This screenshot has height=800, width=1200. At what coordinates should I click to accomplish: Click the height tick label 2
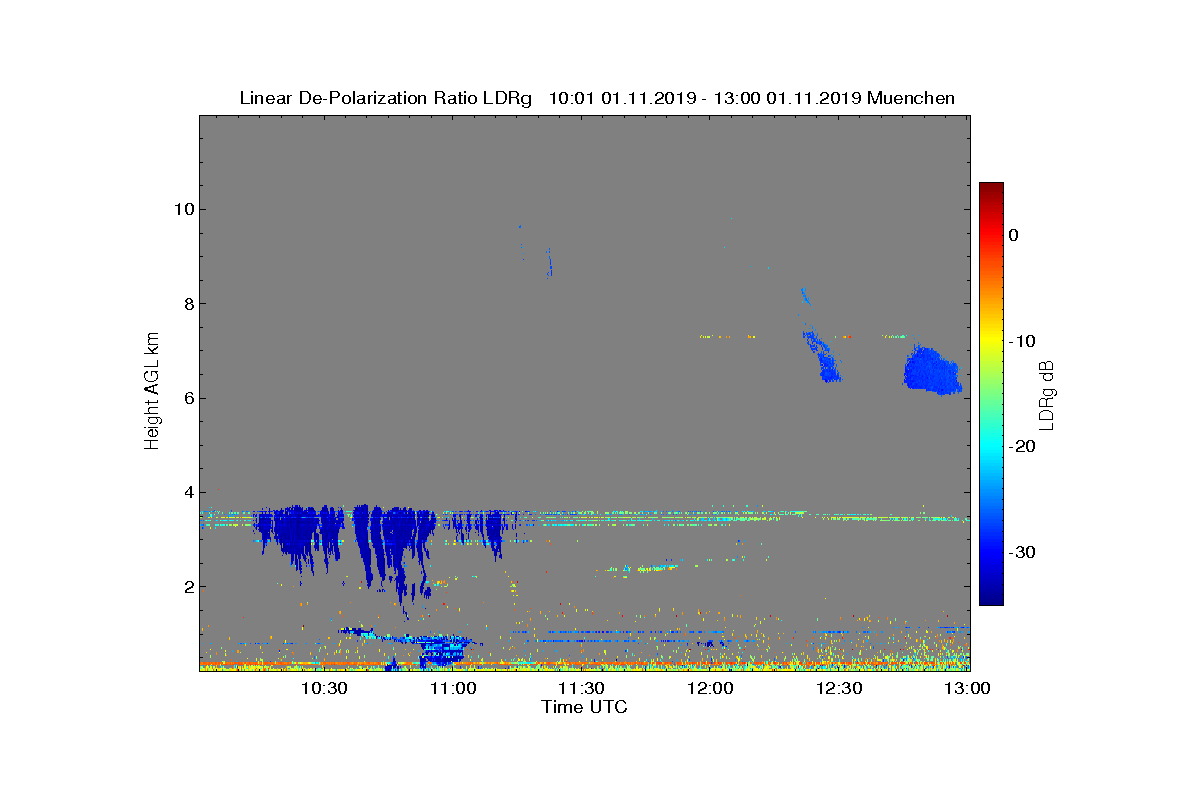click(x=187, y=586)
